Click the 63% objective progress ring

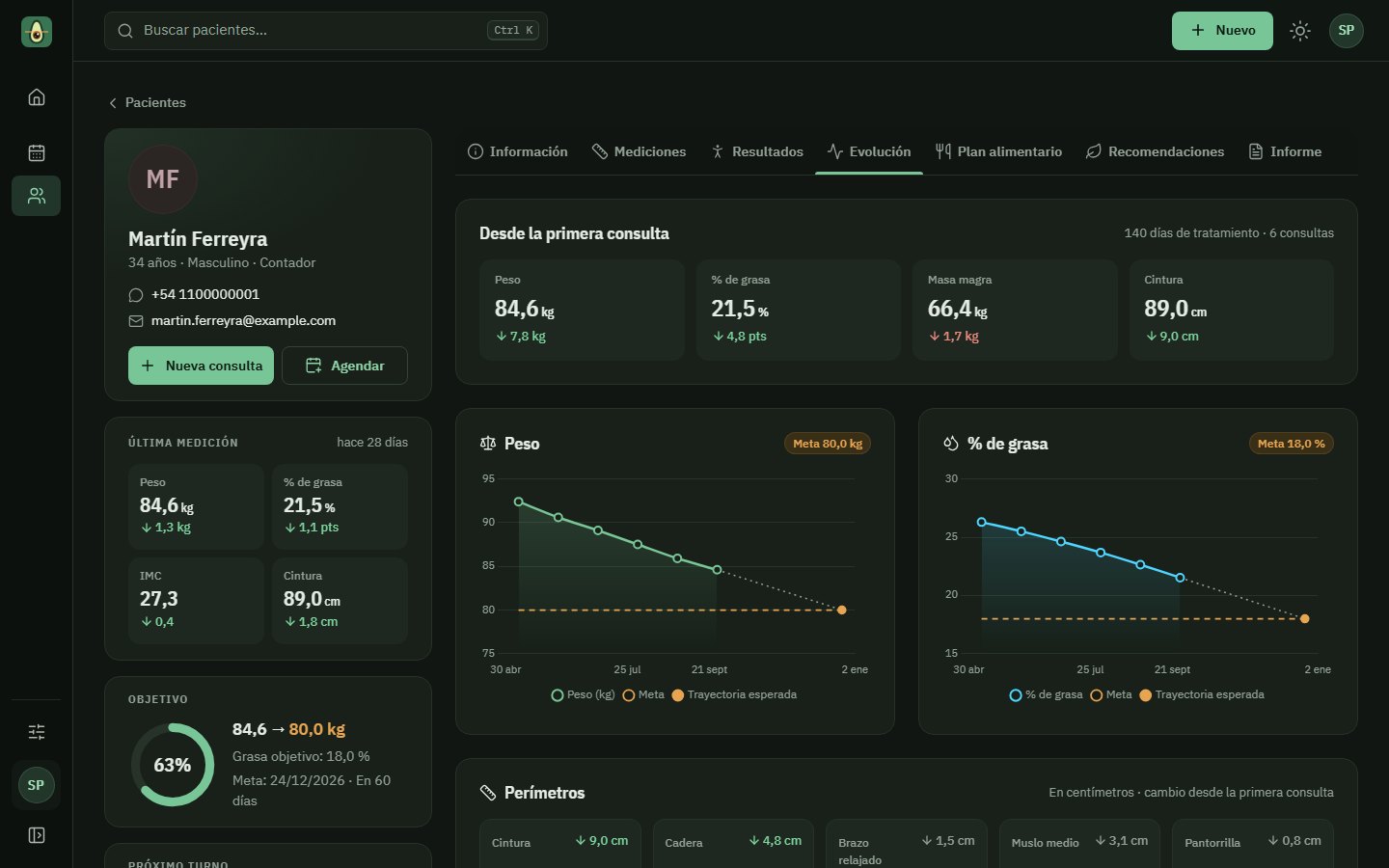click(x=173, y=765)
